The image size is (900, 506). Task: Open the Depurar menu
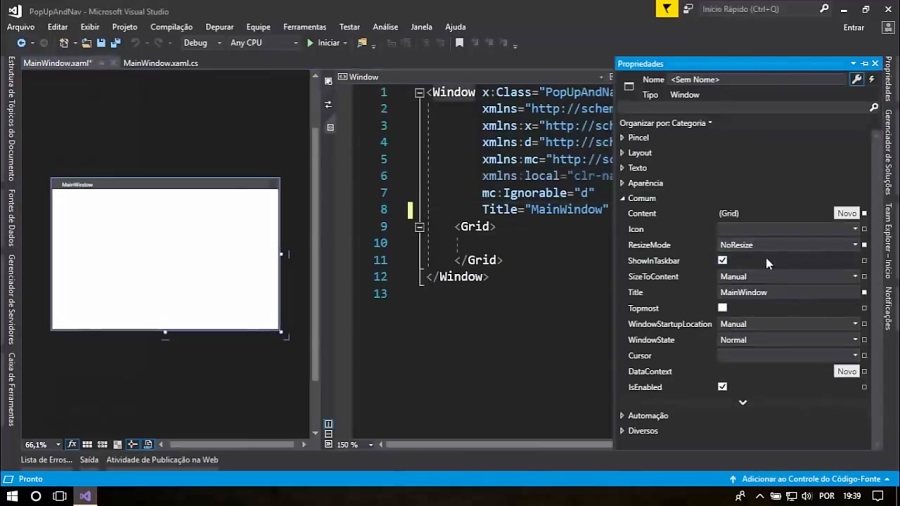pos(219,27)
